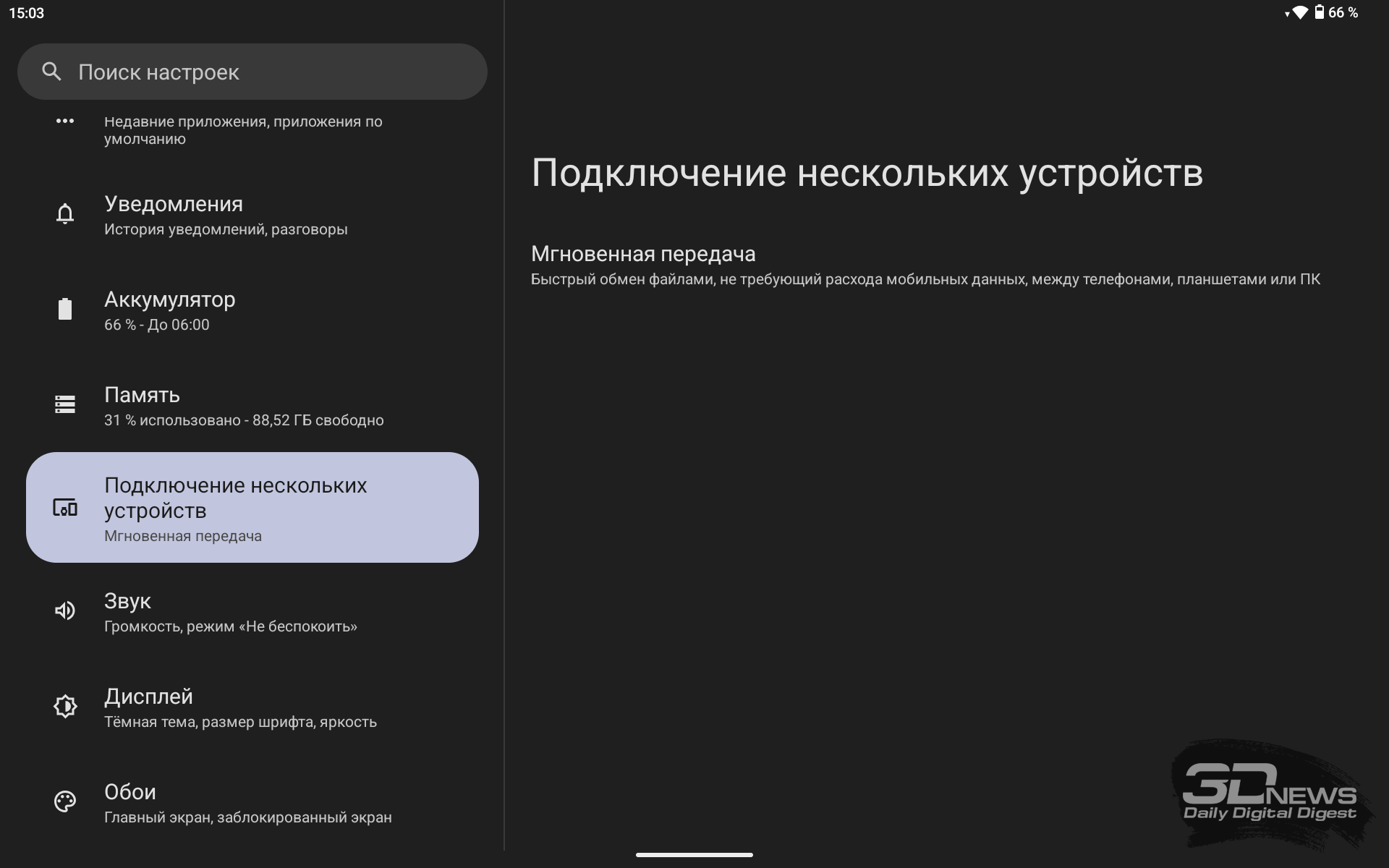Viewport: 1389px width, 868px height.
Task: Click the Аккумулятор battery icon
Action: click(x=65, y=309)
